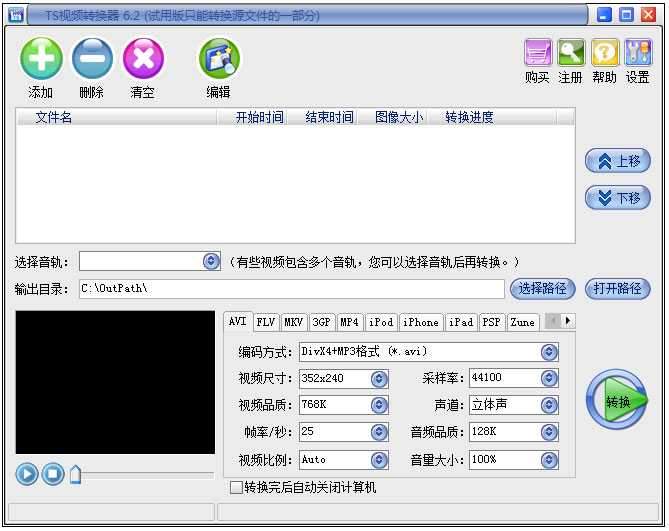Open the 购买 purchase cart icon
The width and height of the screenshot is (669, 531).
pos(538,53)
